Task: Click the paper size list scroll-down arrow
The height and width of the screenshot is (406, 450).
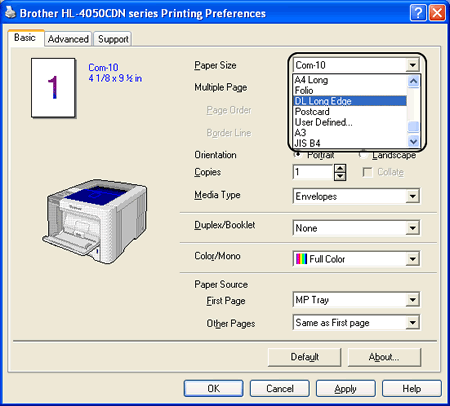Action: (413, 141)
